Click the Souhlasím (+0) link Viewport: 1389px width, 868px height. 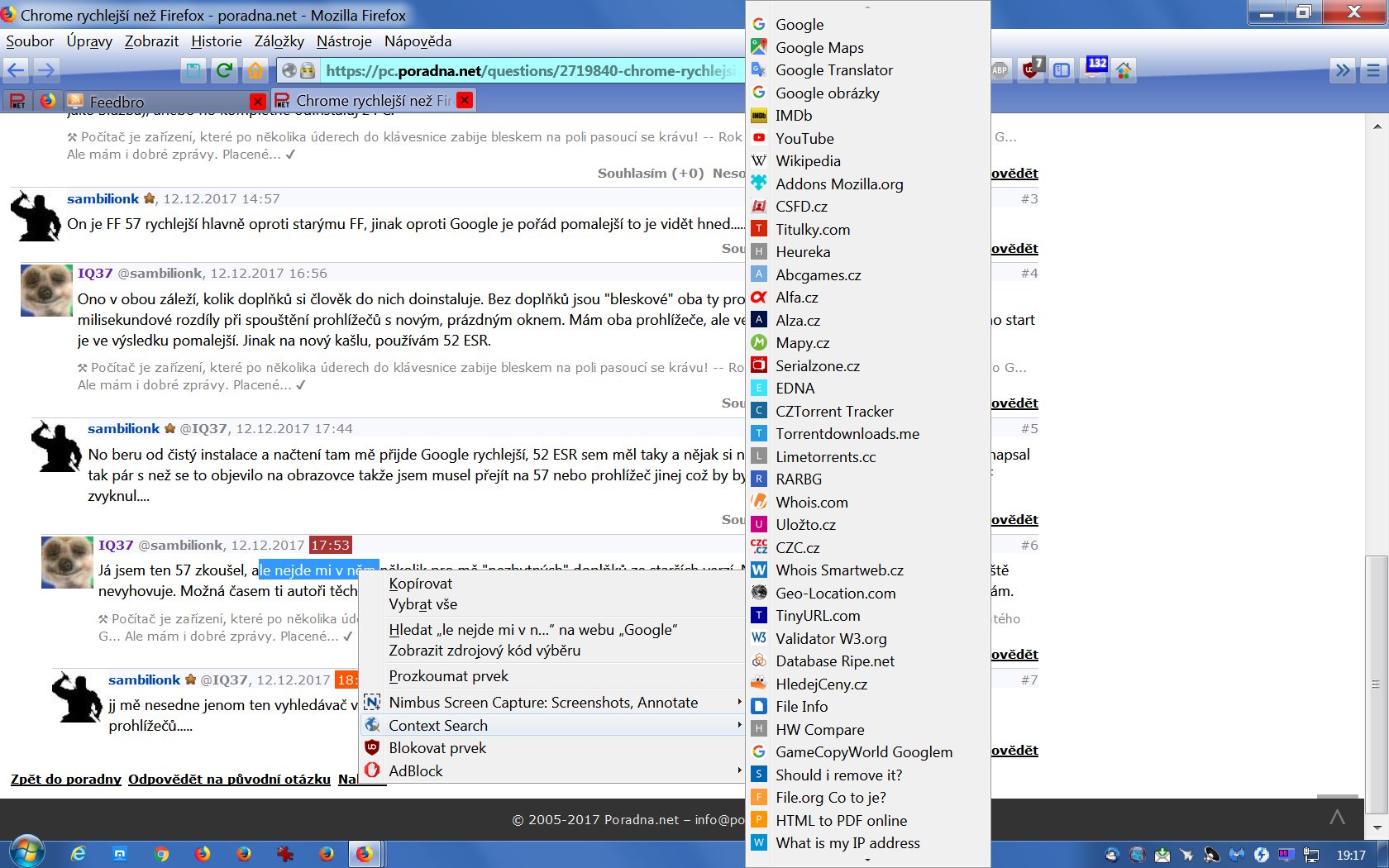tap(651, 173)
